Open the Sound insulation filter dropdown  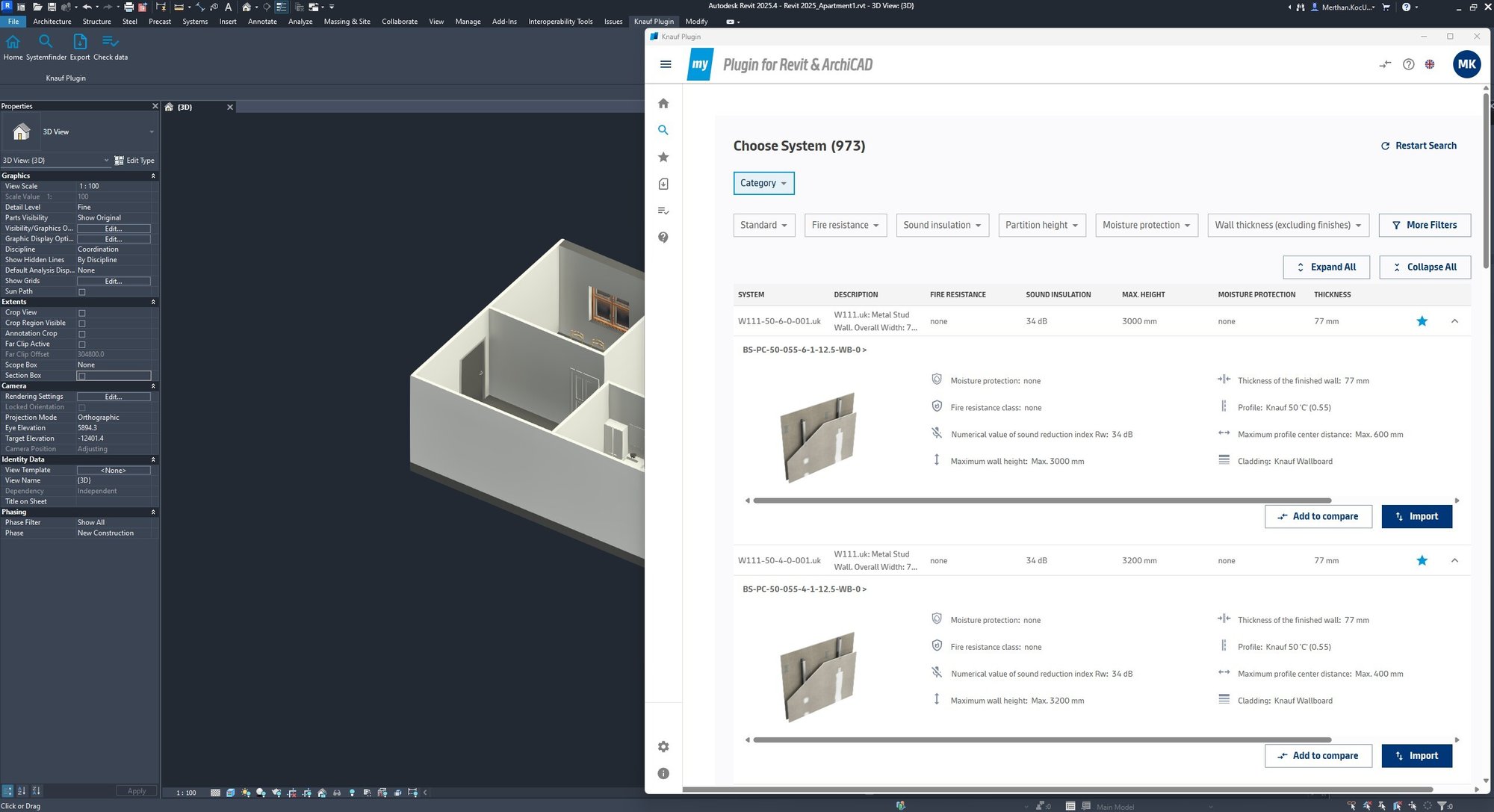tap(942, 225)
